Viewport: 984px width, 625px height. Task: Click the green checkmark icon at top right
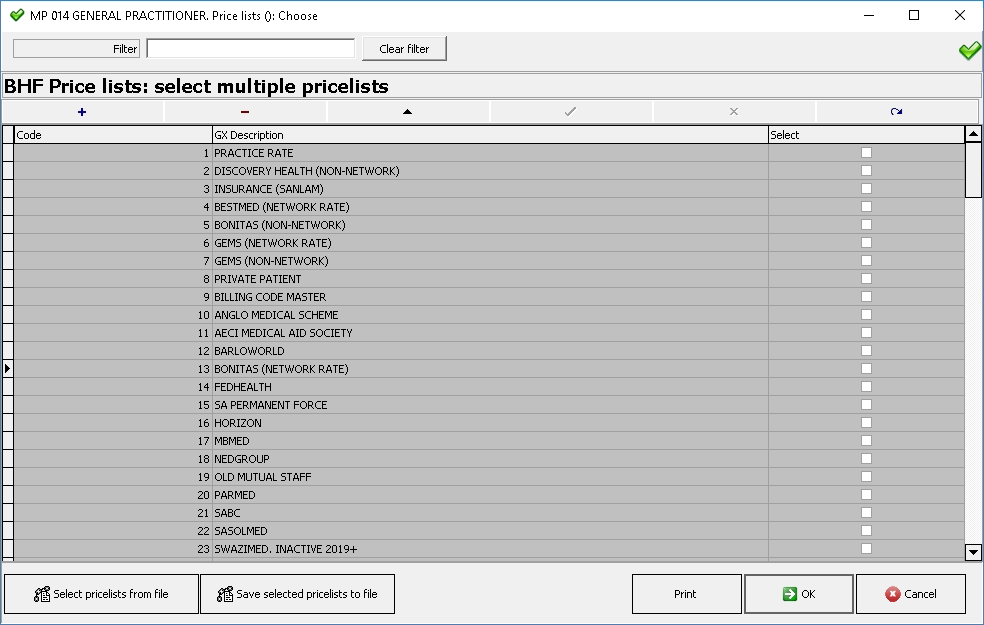pos(970,50)
